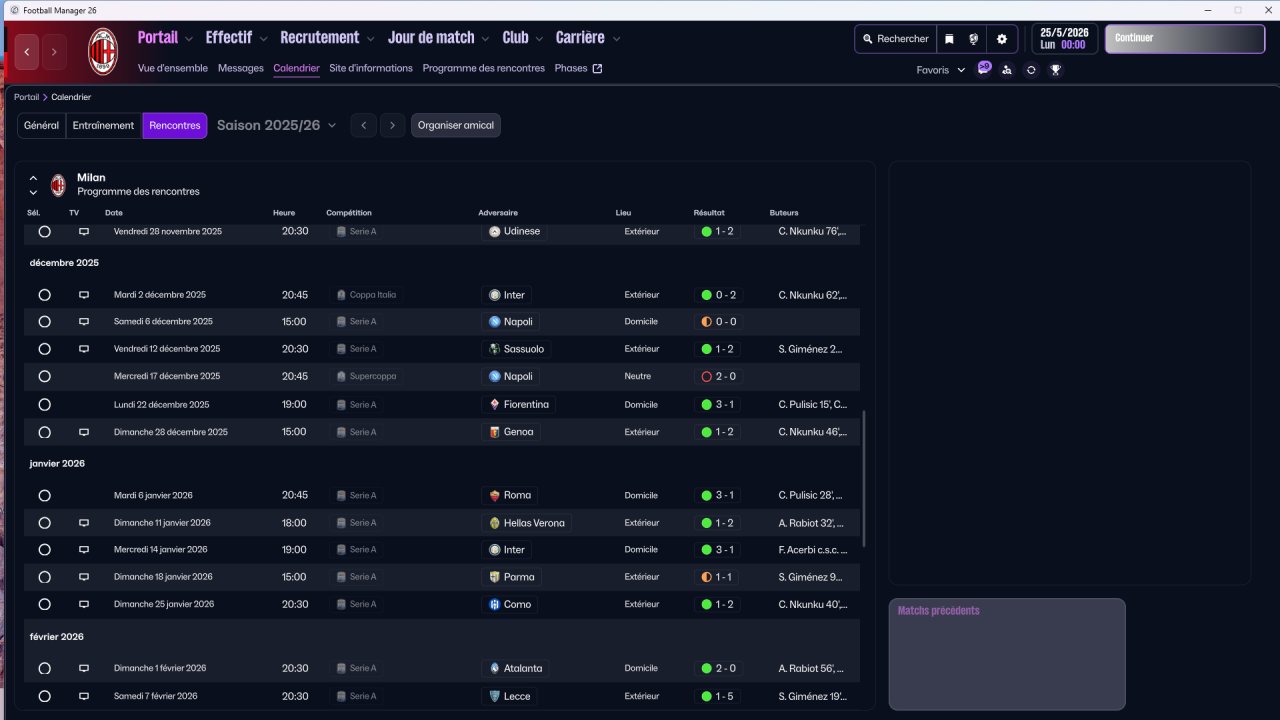Go forward with the right arrow navigation button
The image size is (1280, 720).
54,52
